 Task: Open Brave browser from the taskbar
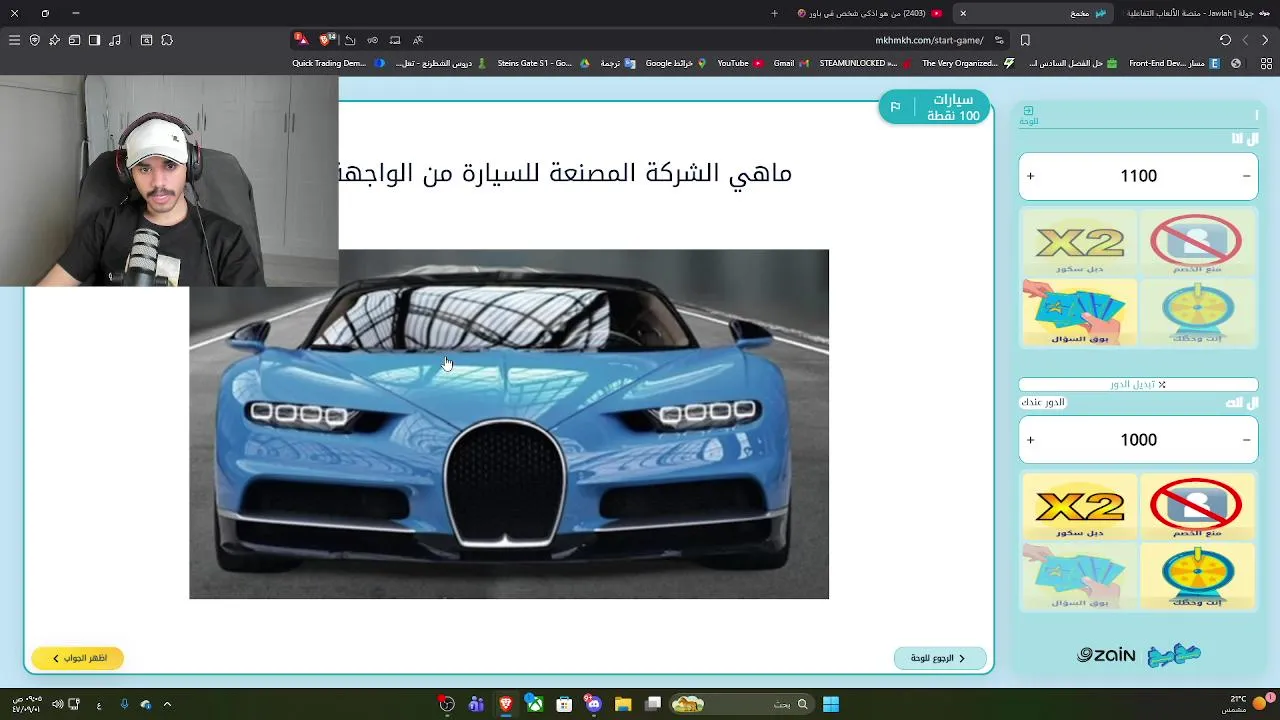point(505,704)
